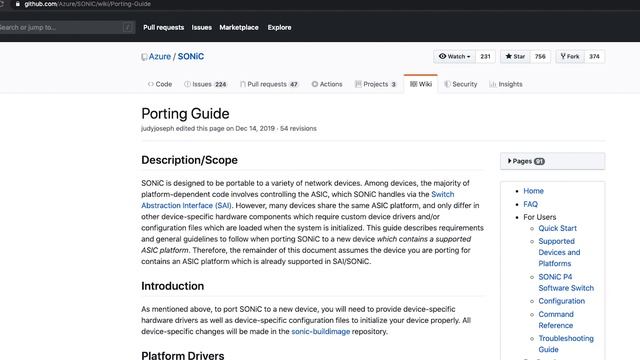The height and width of the screenshot is (360, 640).
Task: Expand the Pages list
Action: click(553, 161)
